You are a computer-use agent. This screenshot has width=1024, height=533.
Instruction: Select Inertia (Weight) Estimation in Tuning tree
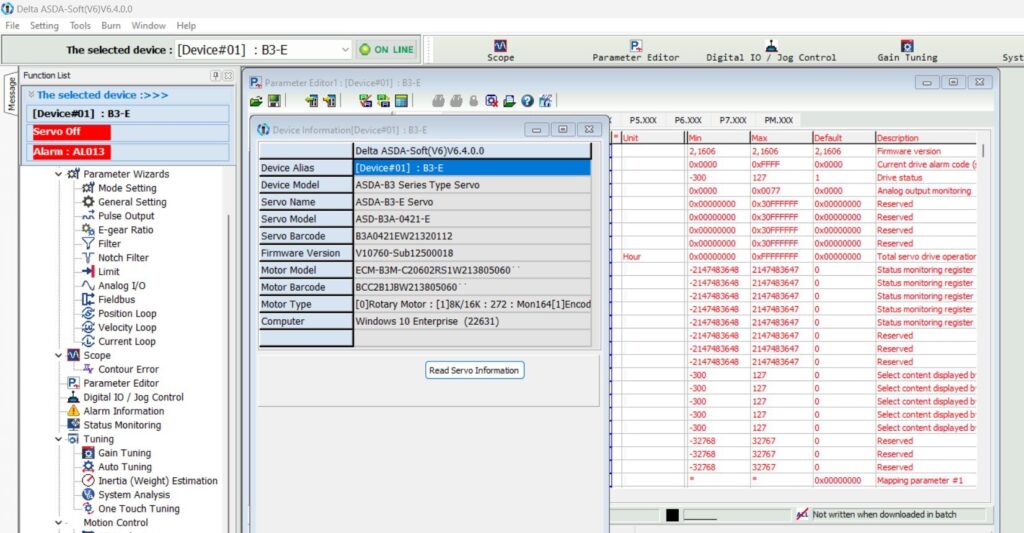[157, 481]
